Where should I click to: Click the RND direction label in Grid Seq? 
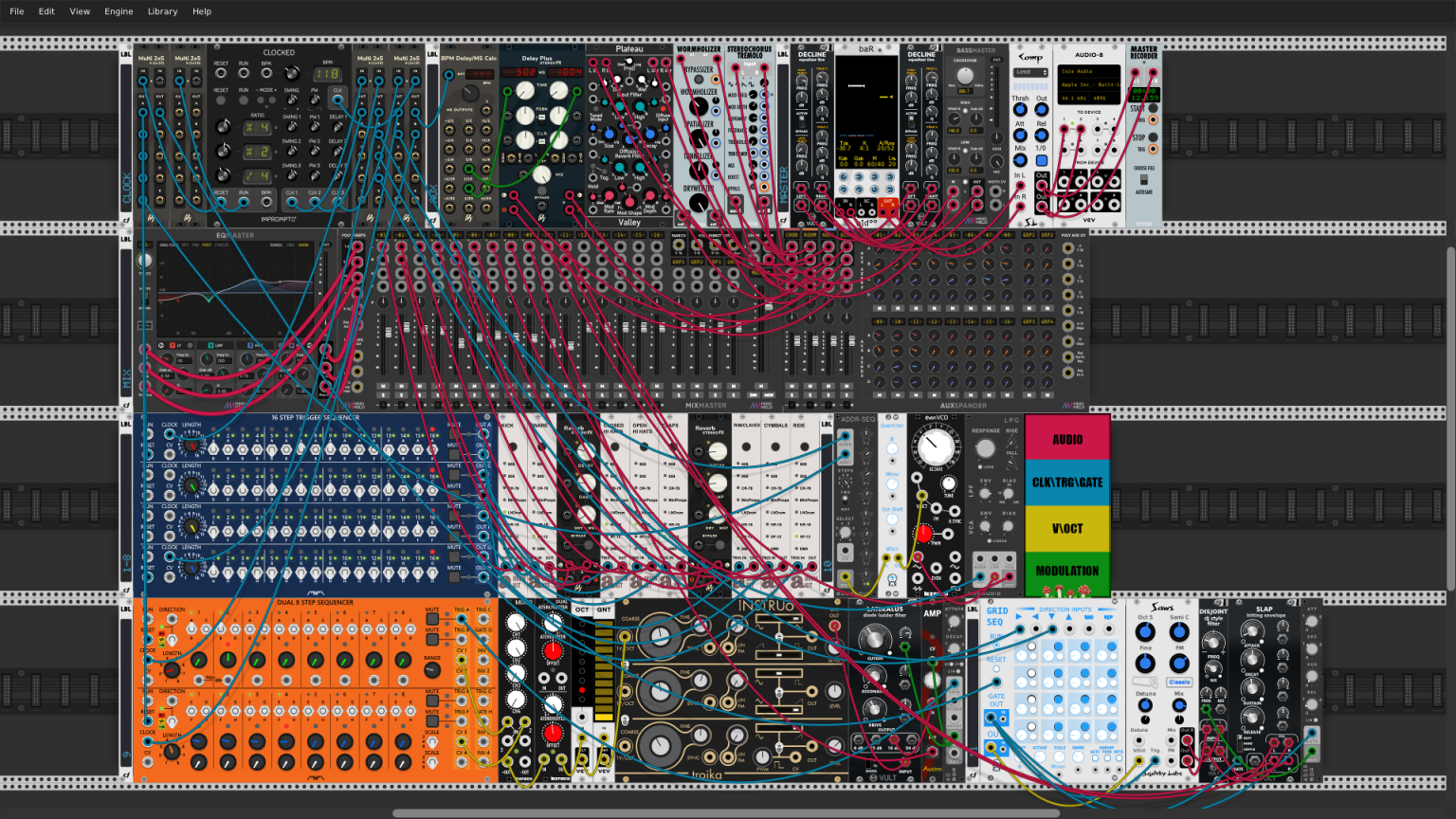(1088, 617)
